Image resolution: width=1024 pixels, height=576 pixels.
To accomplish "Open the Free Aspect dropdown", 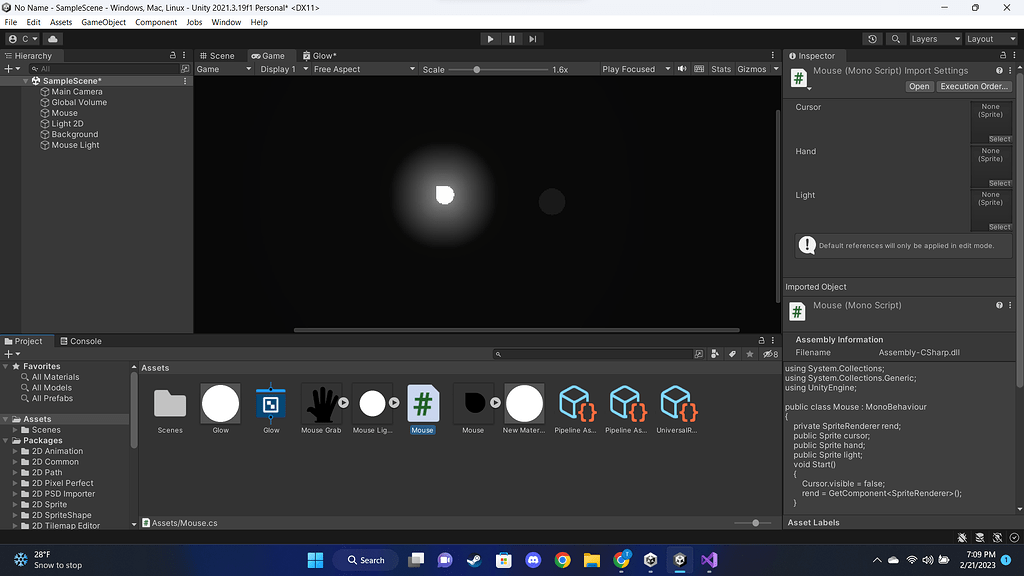I will (362, 69).
